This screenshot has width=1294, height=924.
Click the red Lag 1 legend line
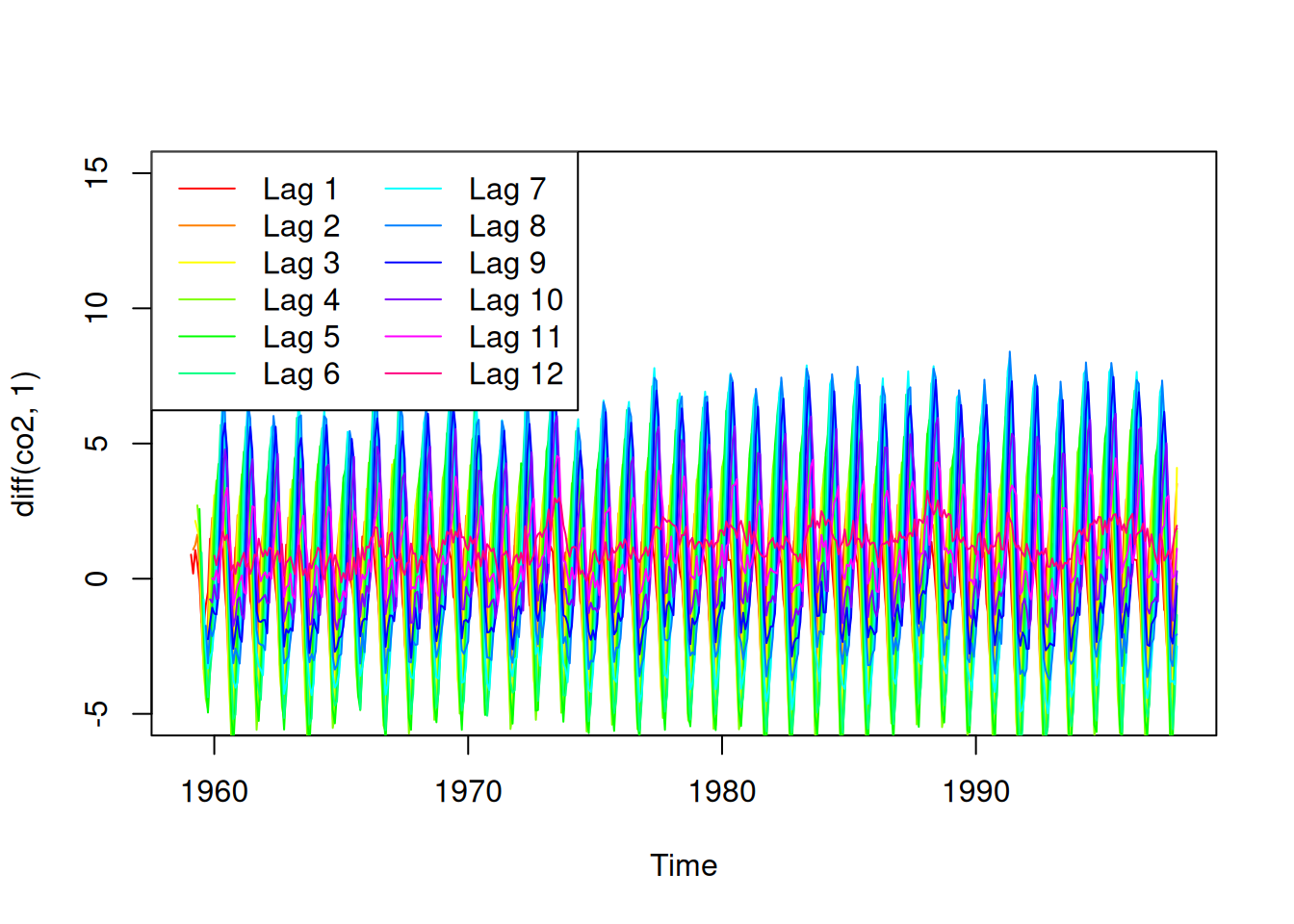[207, 190]
